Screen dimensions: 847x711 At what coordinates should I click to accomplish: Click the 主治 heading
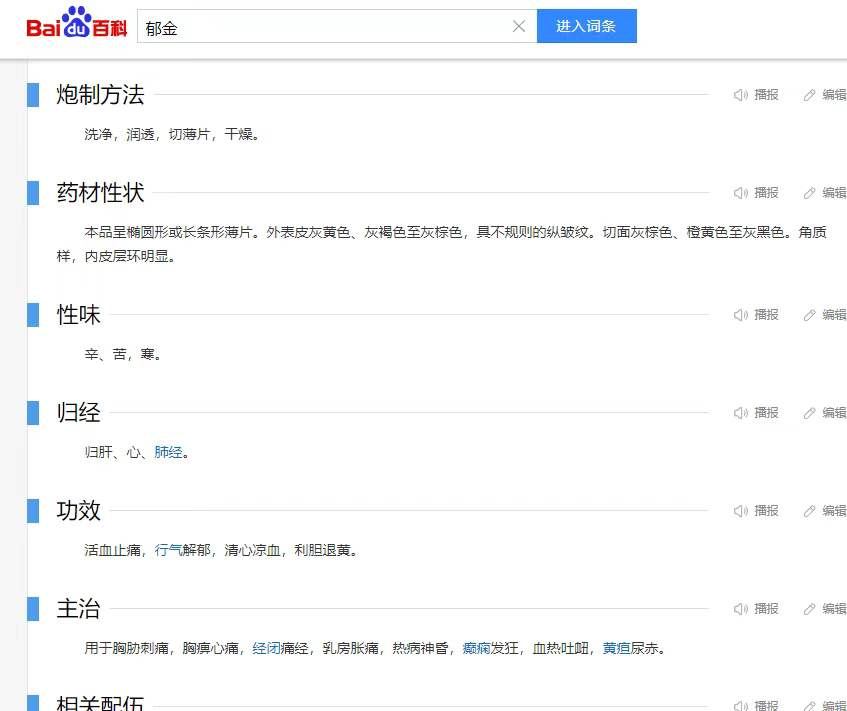click(x=78, y=609)
